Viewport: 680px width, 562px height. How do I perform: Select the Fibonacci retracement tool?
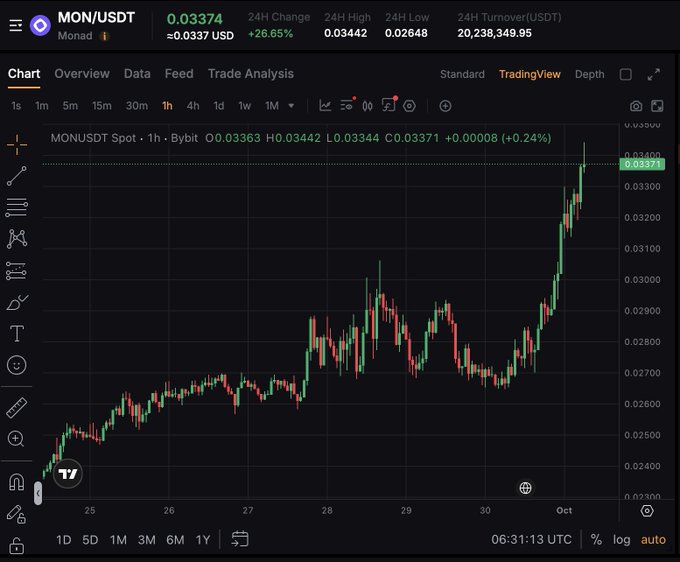(x=17, y=207)
